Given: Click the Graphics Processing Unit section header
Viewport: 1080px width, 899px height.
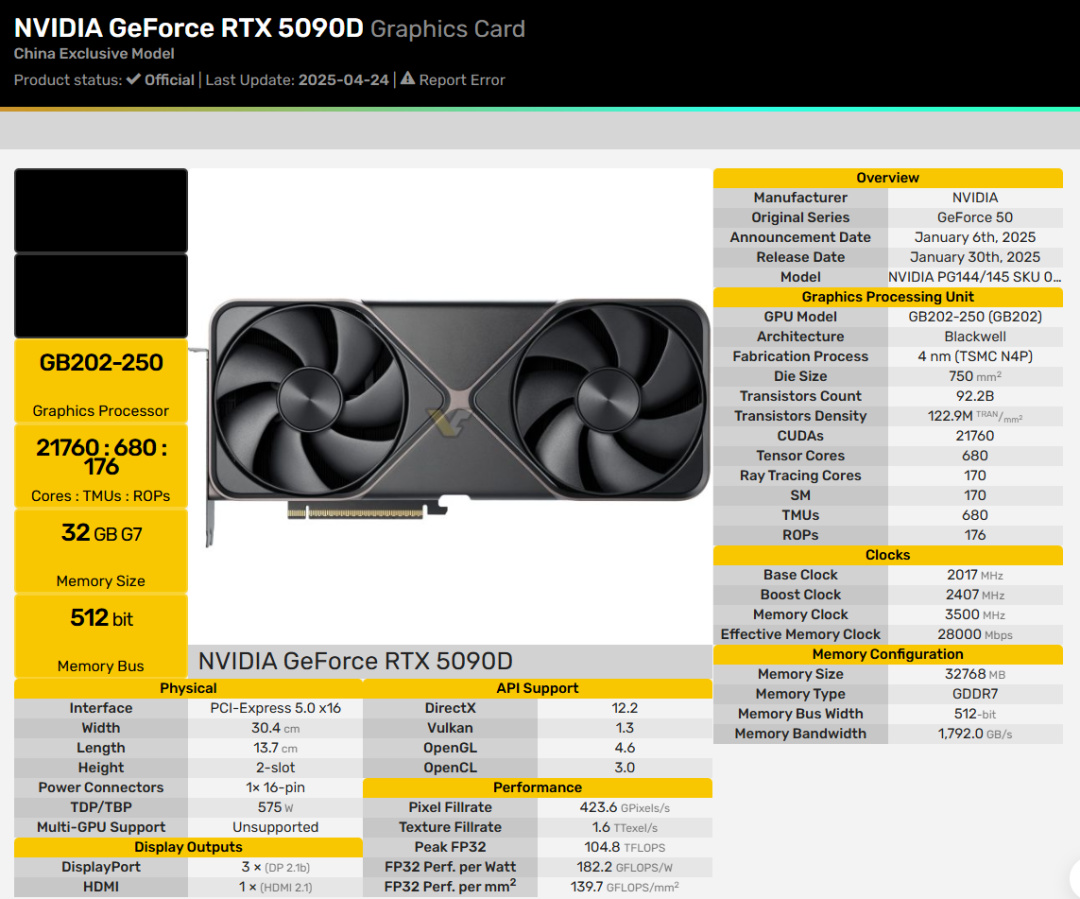Looking at the screenshot, I should click(x=888, y=297).
